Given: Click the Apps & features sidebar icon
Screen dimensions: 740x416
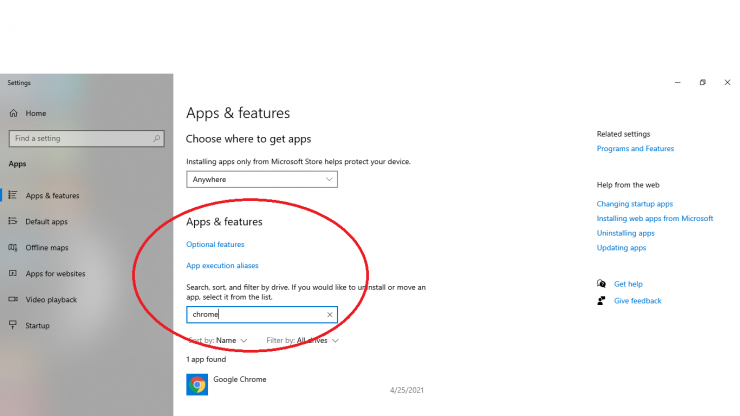Looking at the screenshot, I should (x=13, y=195).
